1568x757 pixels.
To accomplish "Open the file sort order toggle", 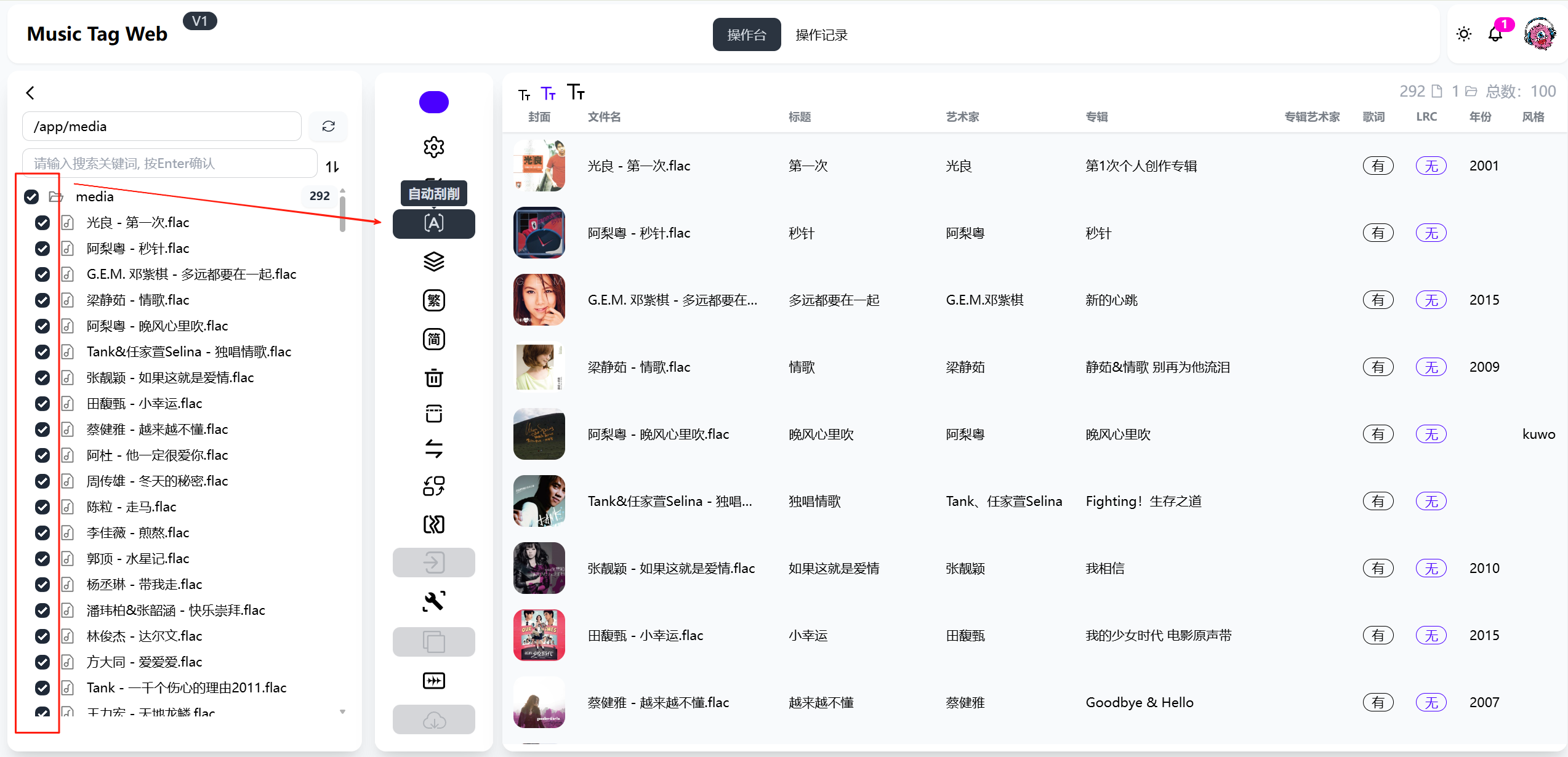I will tap(332, 166).
